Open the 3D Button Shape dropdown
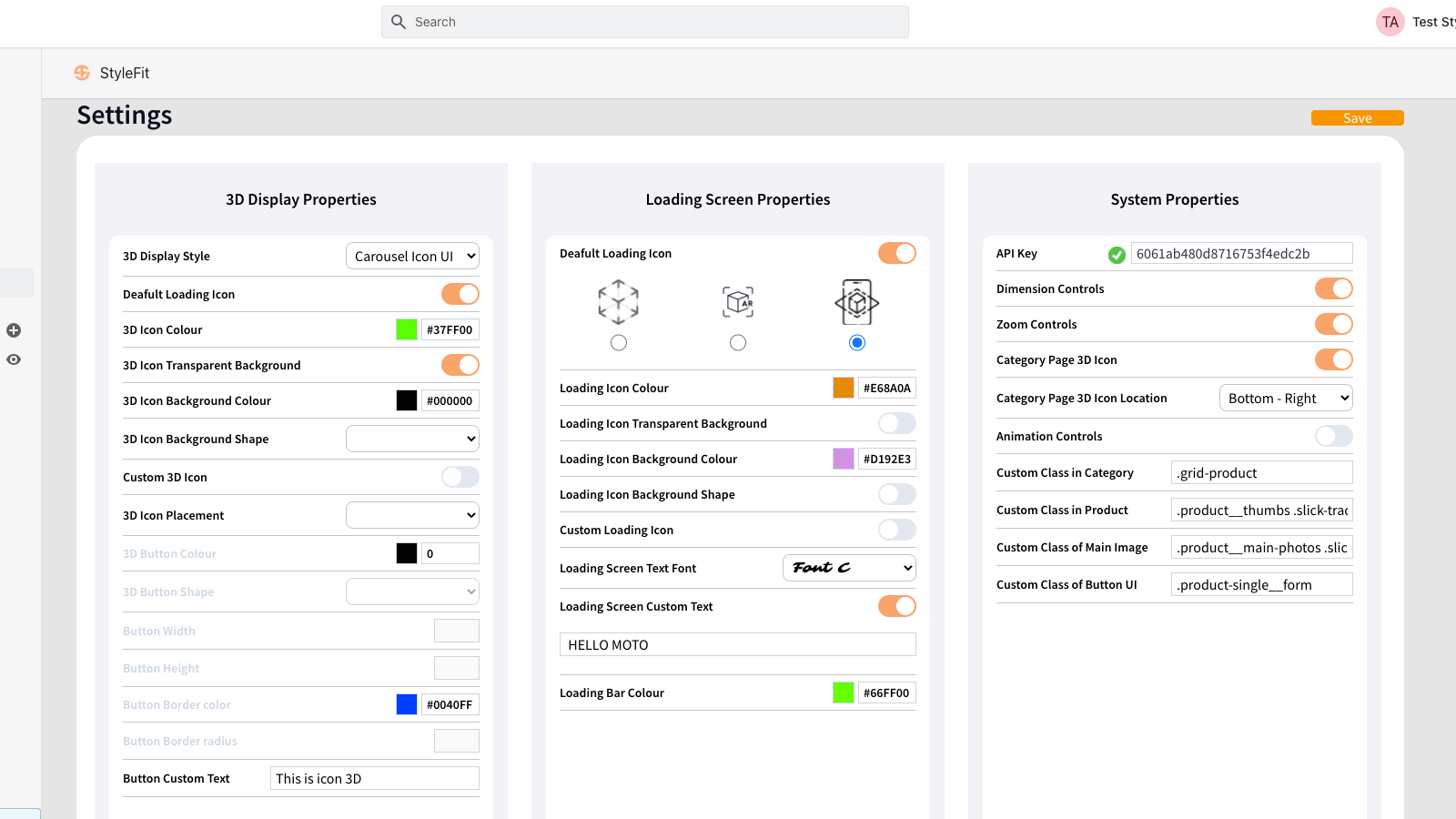The height and width of the screenshot is (819, 1456). [412, 591]
